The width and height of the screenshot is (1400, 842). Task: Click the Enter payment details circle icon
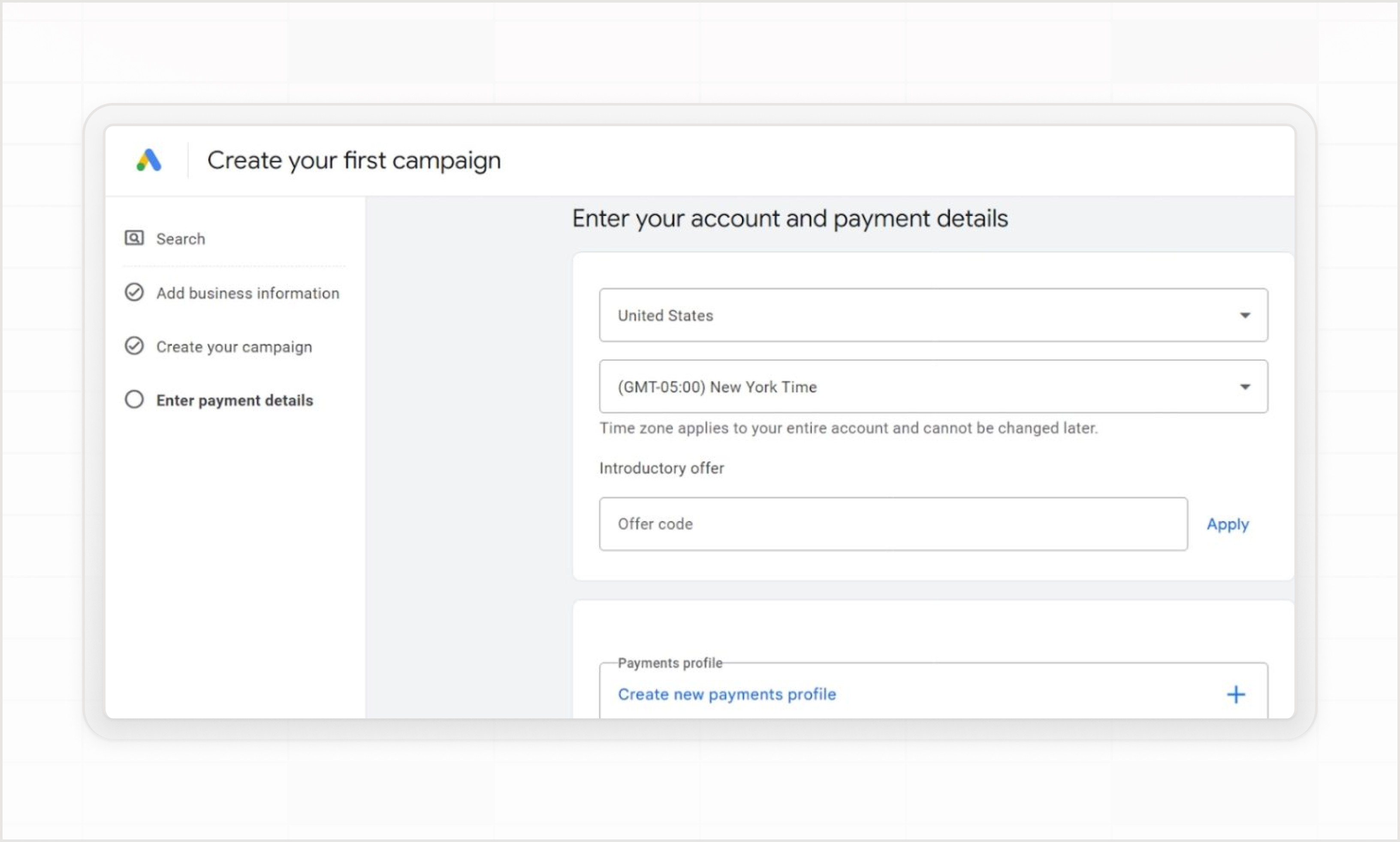pos(134,400)
